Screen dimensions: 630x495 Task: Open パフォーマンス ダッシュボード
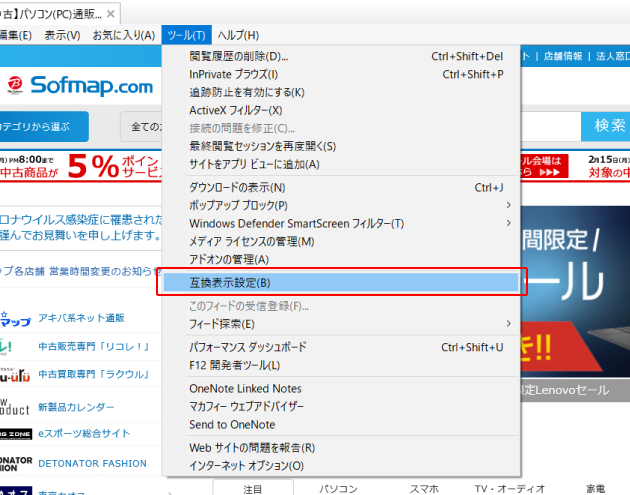point(341,347)
